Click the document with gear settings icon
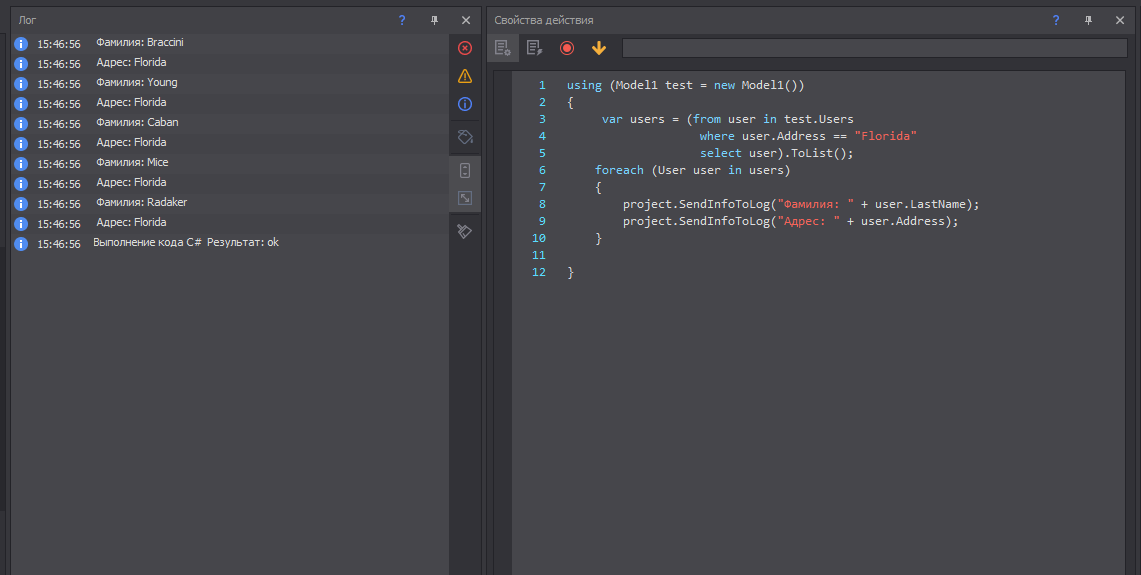1141x575 pixels. coord(503,48)
